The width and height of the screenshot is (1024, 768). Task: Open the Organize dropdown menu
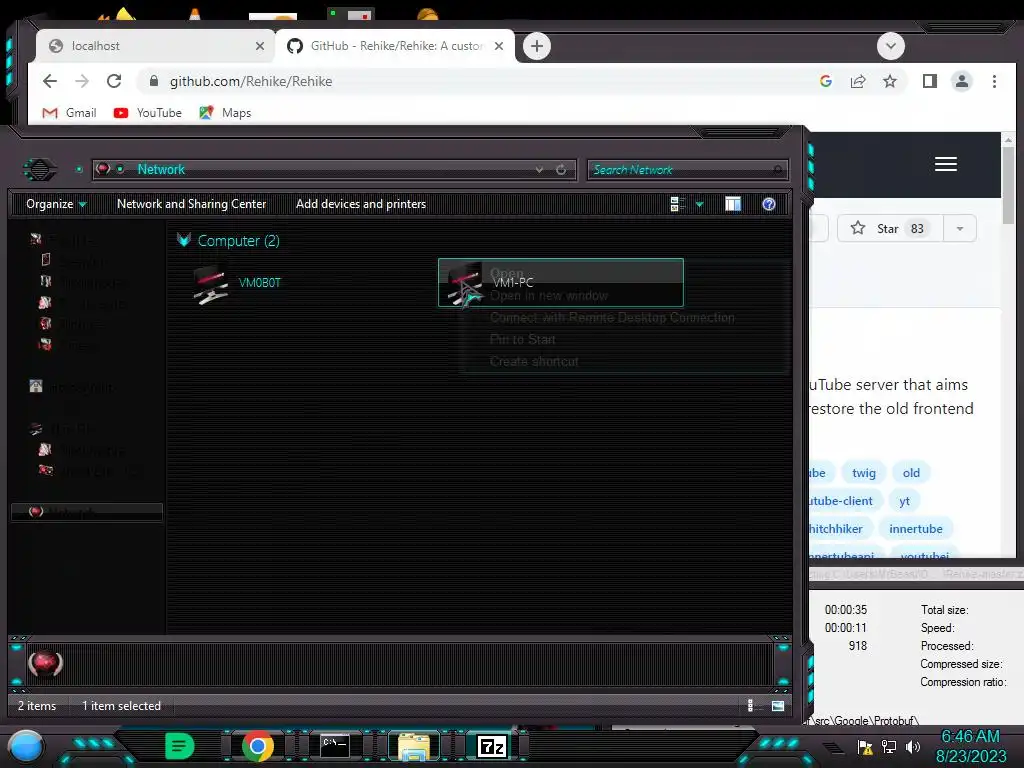tap(56, 204)
